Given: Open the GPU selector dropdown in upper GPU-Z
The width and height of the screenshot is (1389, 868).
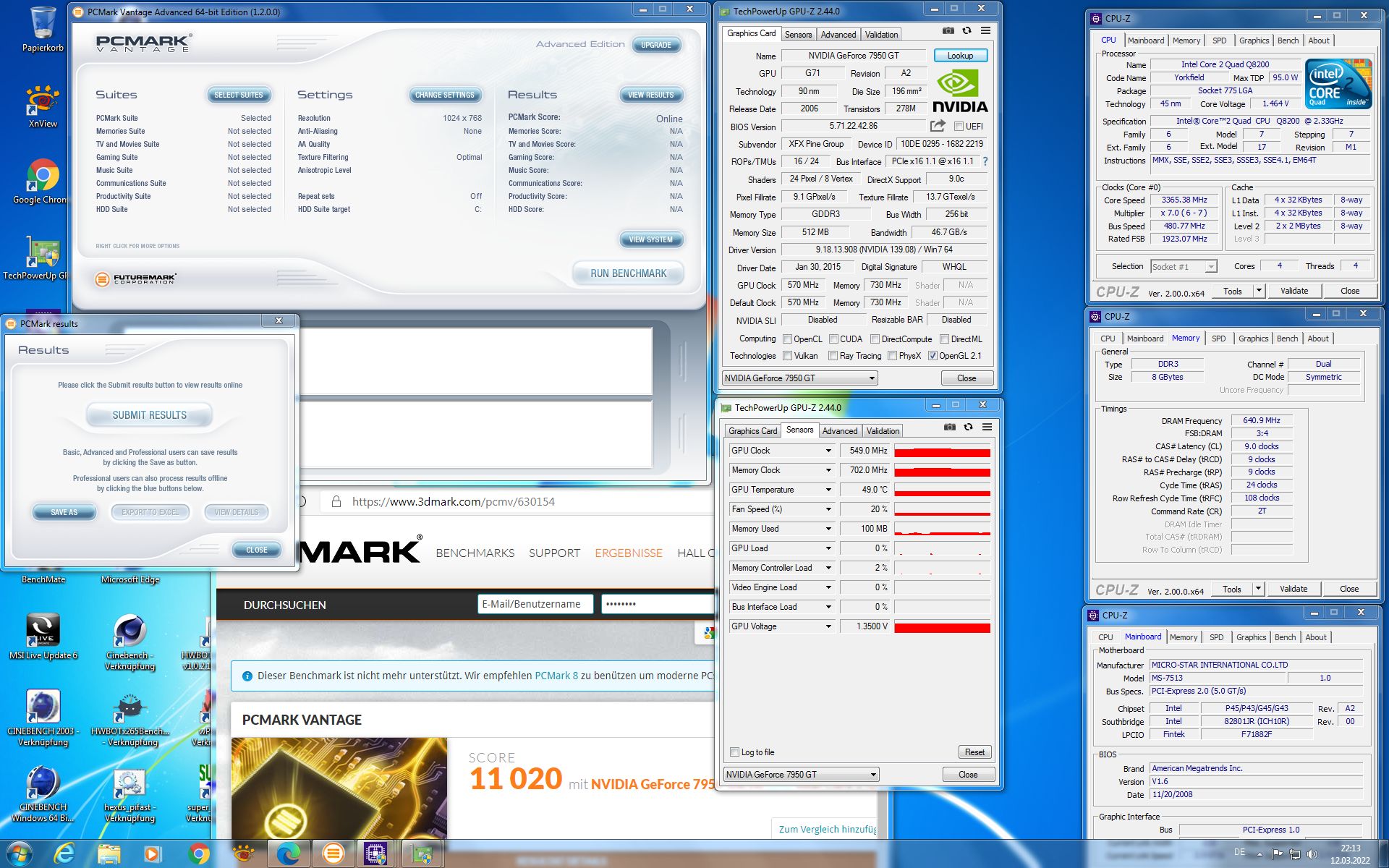Looking at the screenshot, I should point(799,378).
